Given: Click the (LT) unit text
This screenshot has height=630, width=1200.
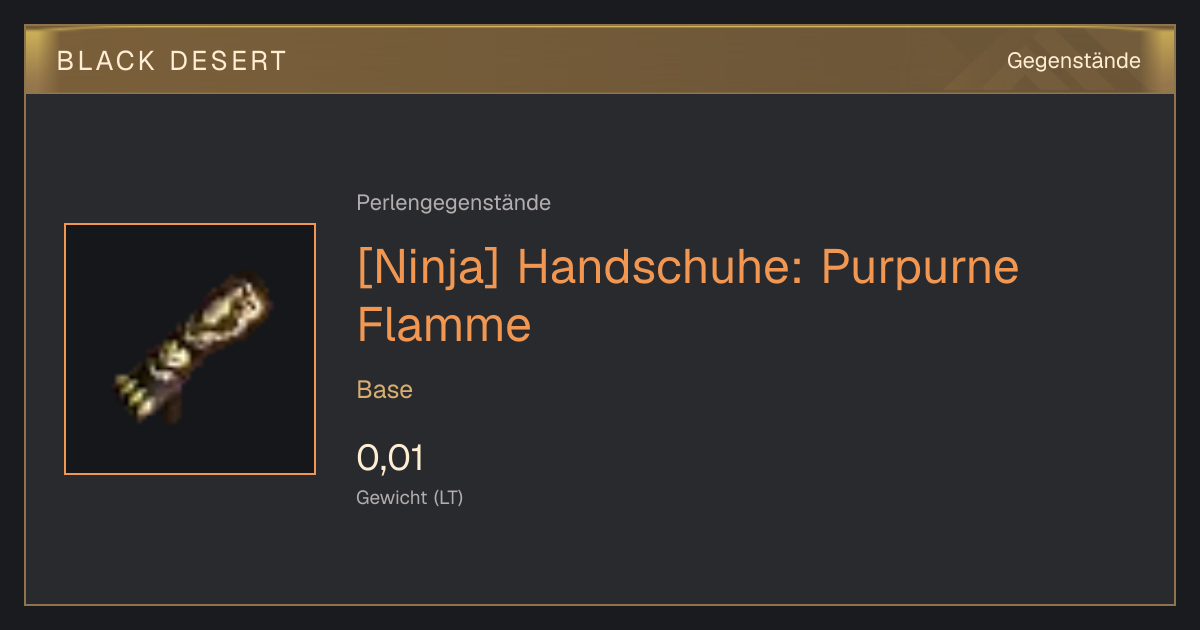Looking at the screenshot, I should (x=448, y=497).
